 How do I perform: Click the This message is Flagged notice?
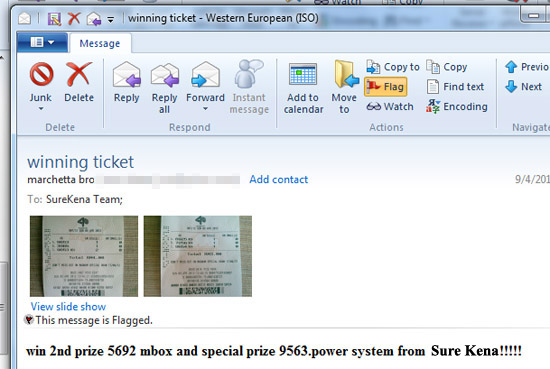(x=94, y=320)
